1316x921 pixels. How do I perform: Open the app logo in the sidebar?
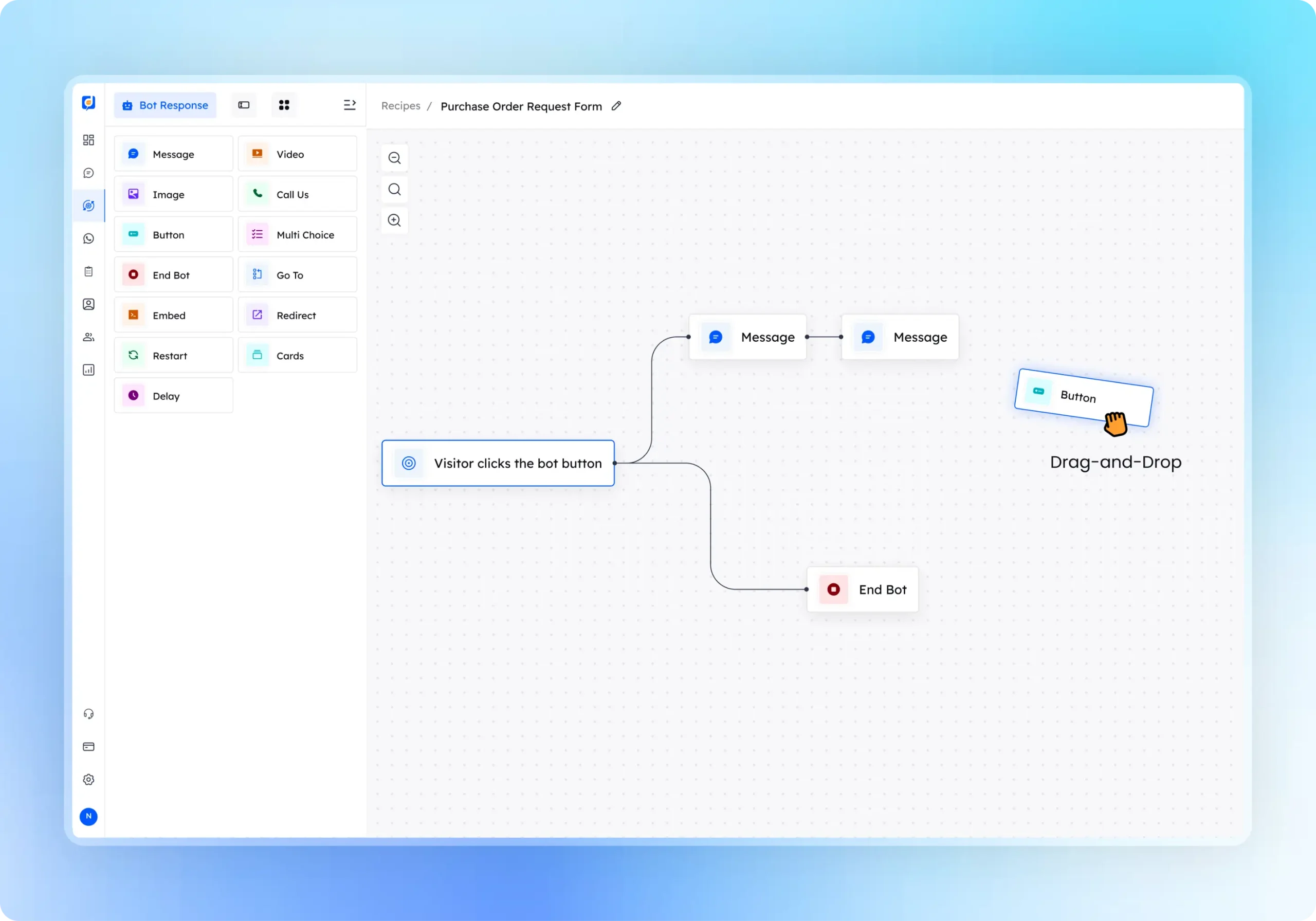(88, 103)
